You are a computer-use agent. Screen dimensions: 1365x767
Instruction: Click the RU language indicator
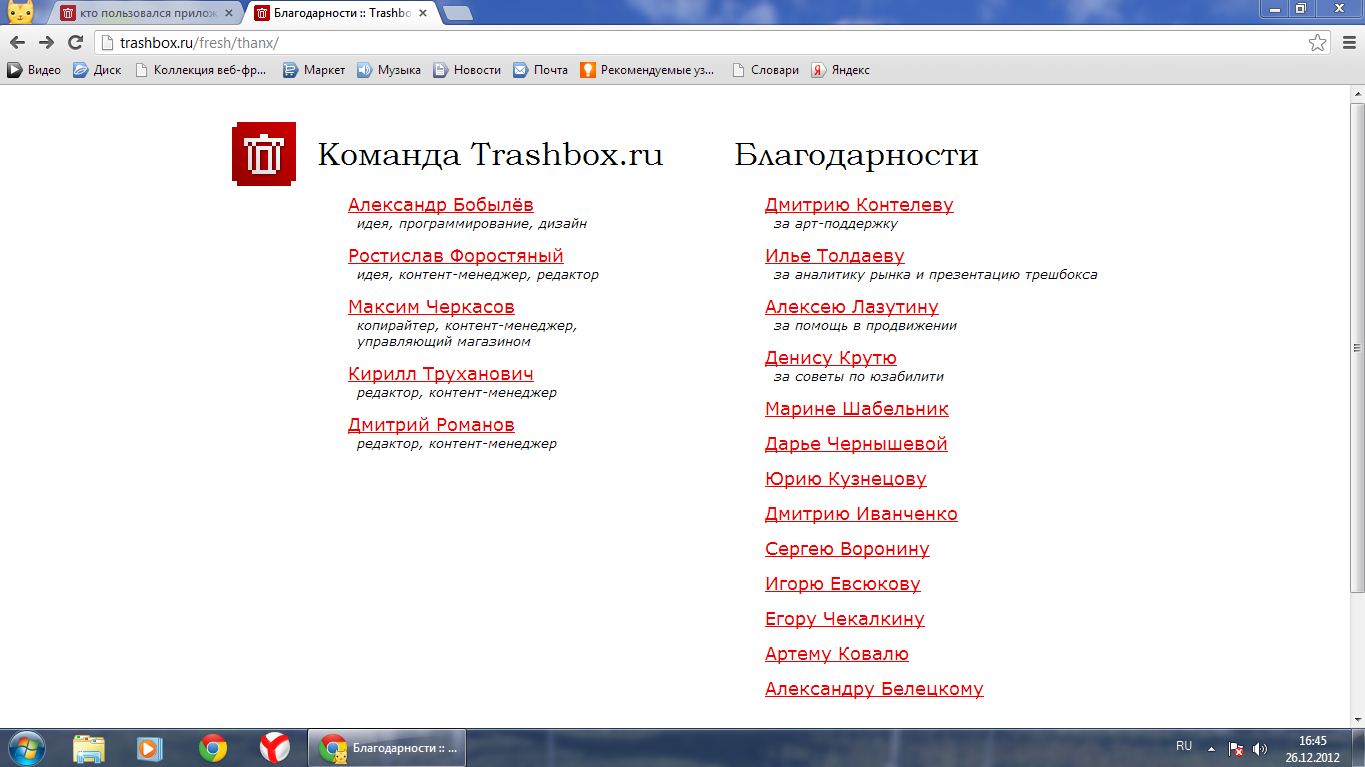[1184, 746]
